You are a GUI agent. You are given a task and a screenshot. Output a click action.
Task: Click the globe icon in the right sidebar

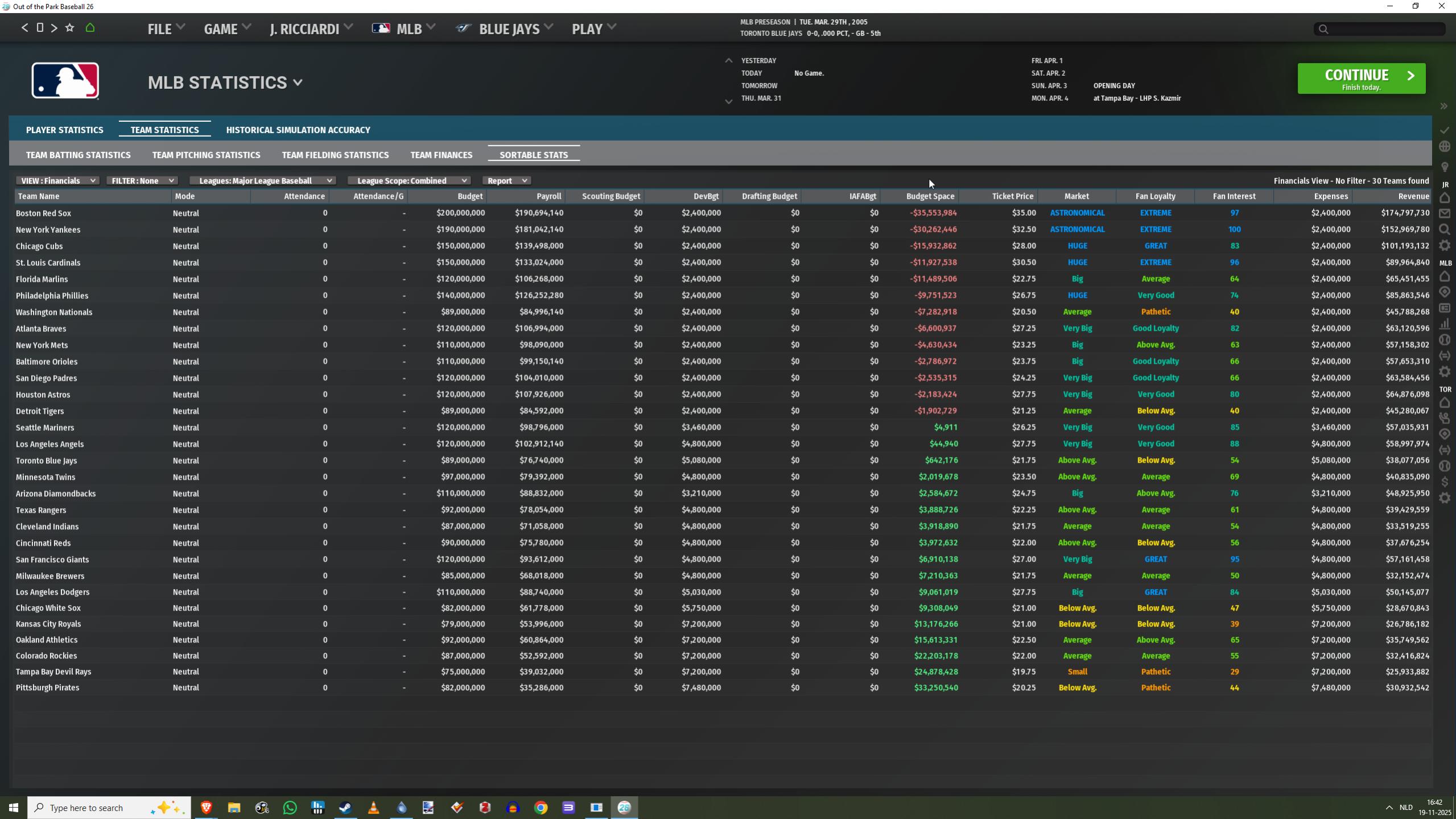1444,147
